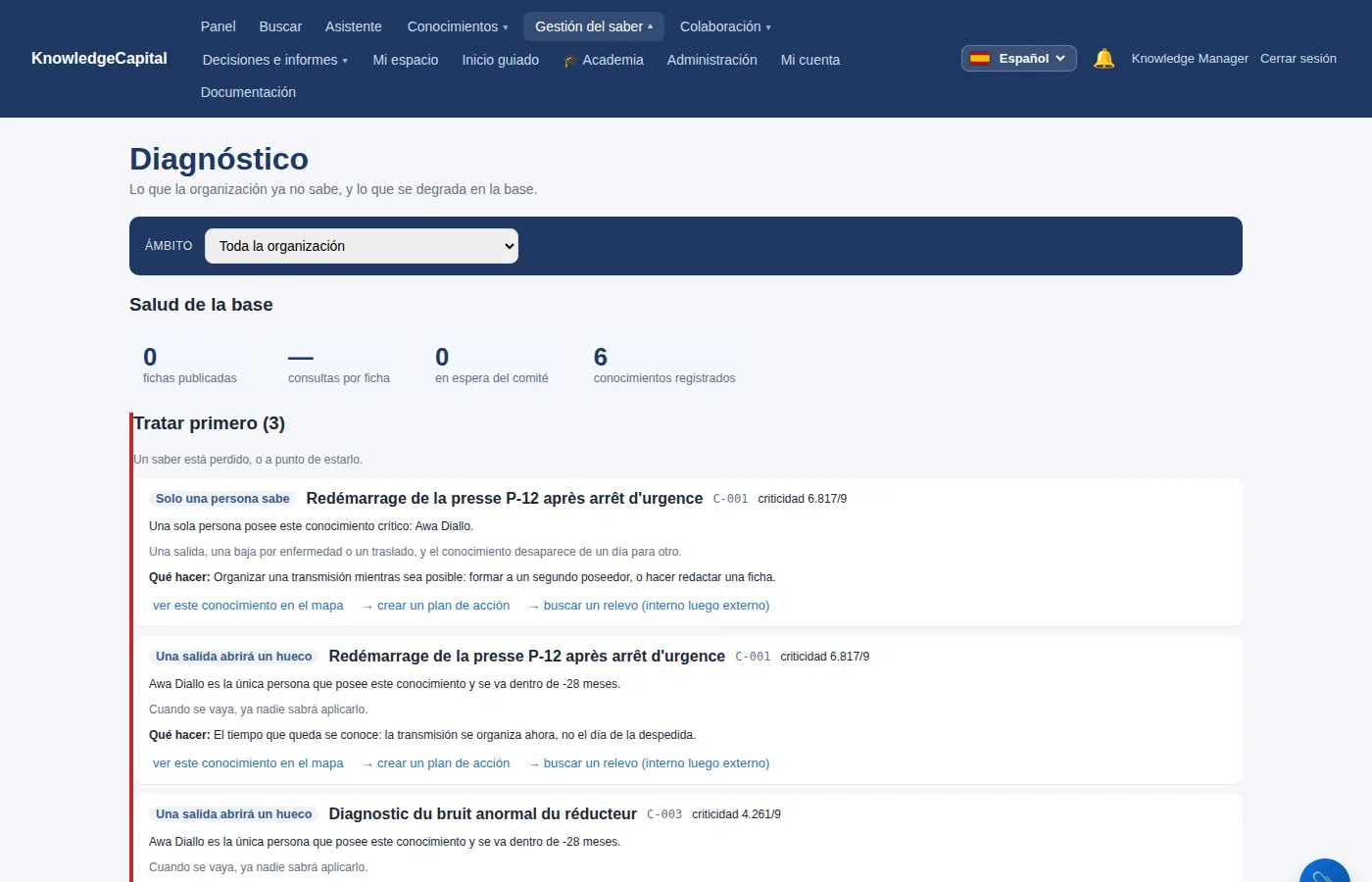This screenshot has height=882, width=1372.
Task: Open the floating chat button at bottom right
Action: [1325, 870]
